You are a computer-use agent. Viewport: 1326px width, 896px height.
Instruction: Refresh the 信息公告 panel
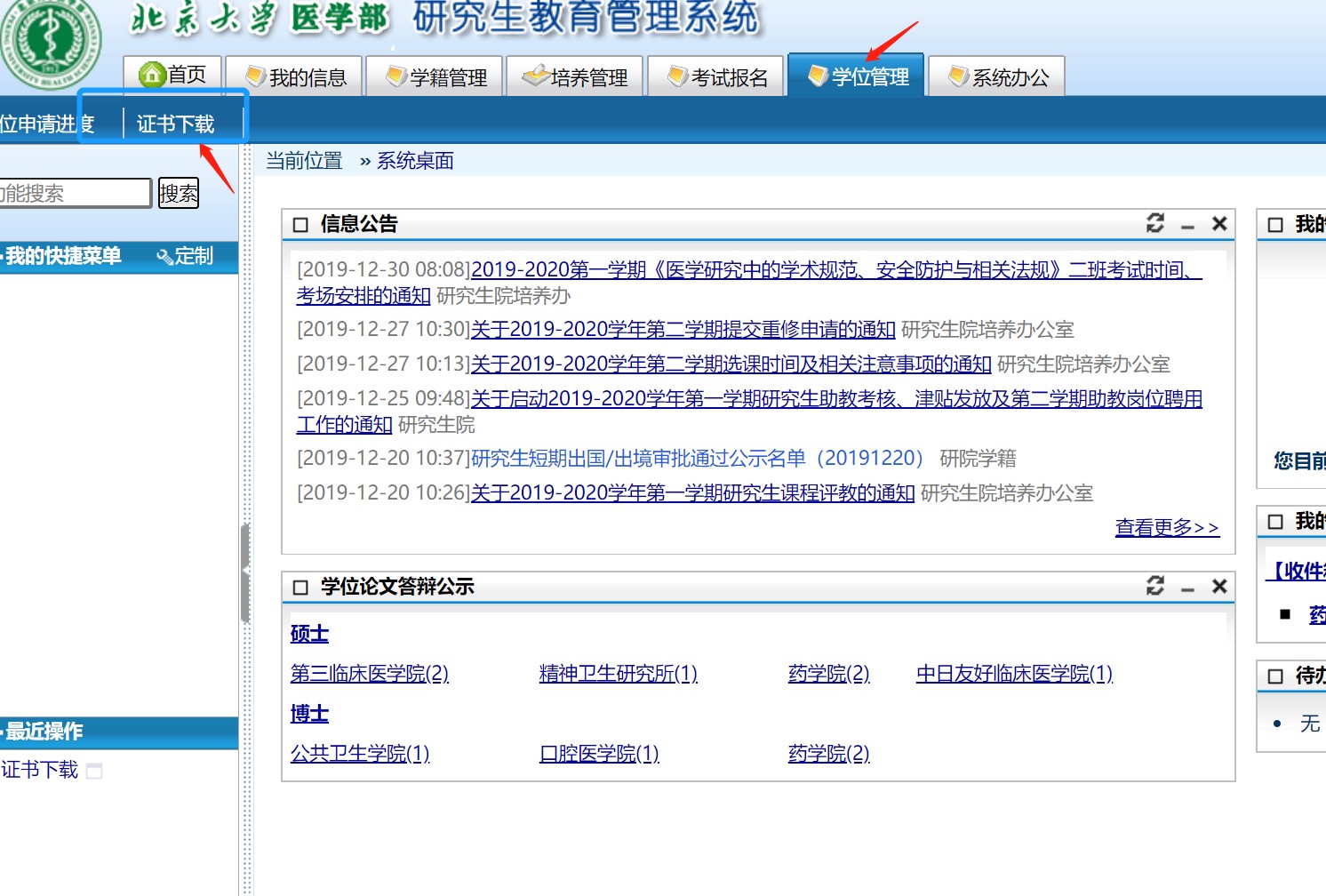1155,223
